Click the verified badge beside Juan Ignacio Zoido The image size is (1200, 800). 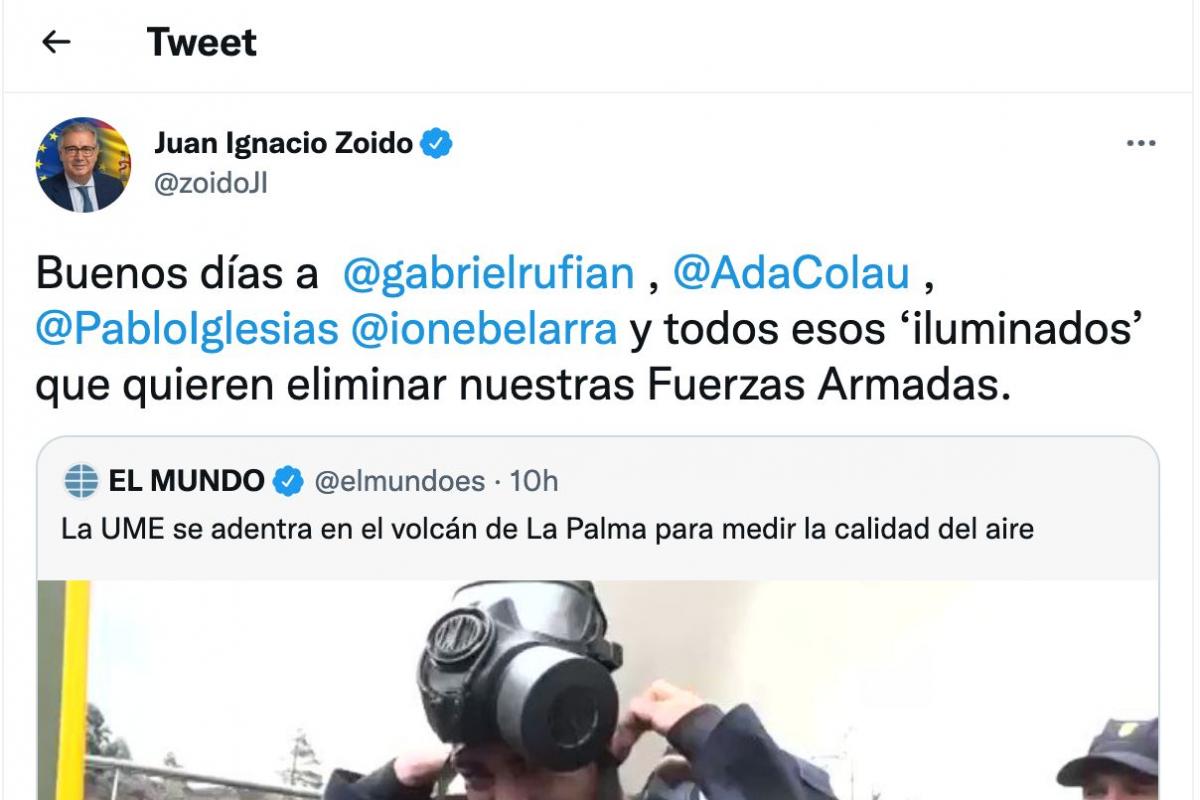click(x=437, y=144)
